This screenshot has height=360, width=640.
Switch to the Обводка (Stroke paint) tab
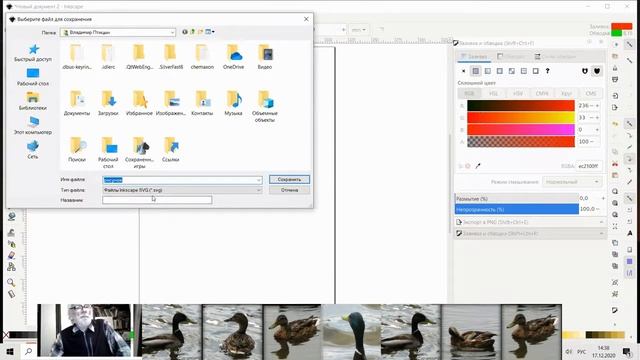(512, 56)
